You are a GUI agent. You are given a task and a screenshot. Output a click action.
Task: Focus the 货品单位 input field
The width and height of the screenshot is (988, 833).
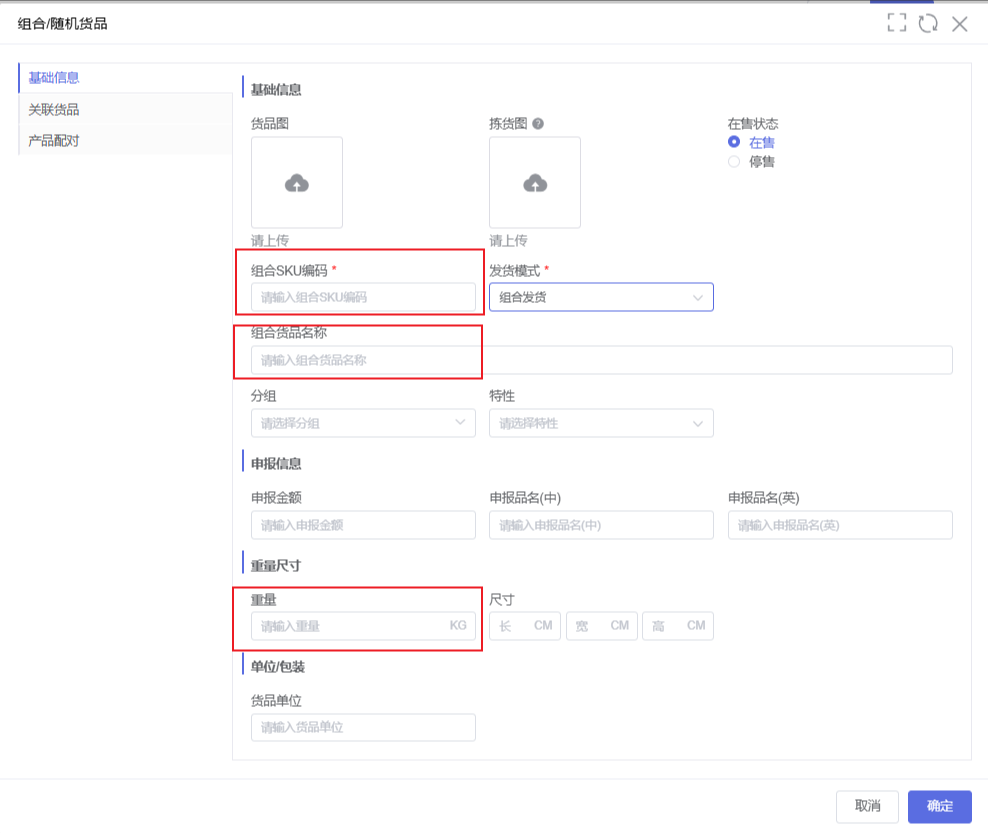(x=363, y=727)
